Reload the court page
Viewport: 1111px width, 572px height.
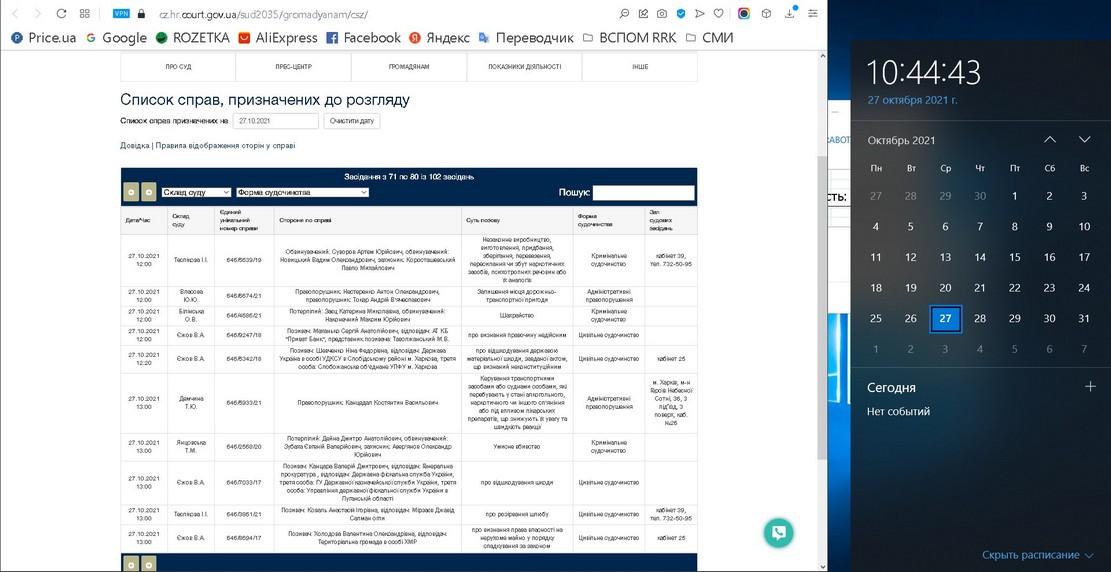[61, 13]
